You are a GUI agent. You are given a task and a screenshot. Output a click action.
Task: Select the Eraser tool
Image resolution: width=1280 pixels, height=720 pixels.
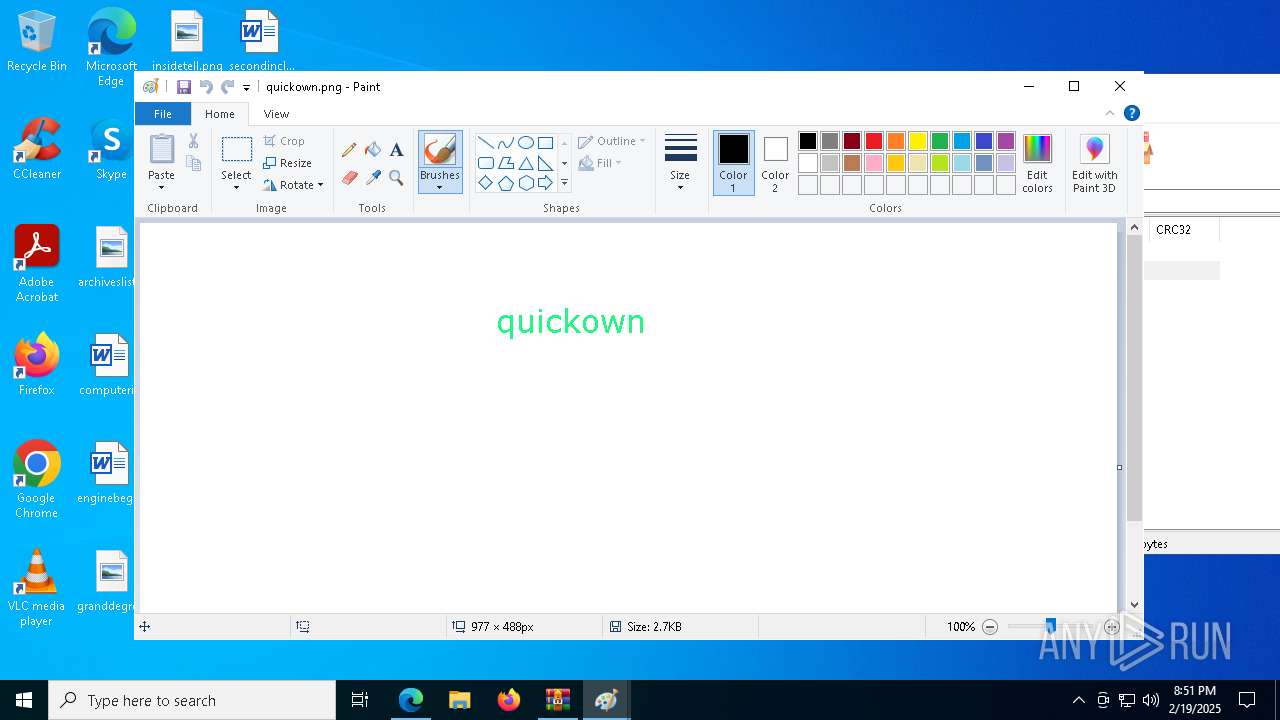pyautogui.click(x=349, y=178)
